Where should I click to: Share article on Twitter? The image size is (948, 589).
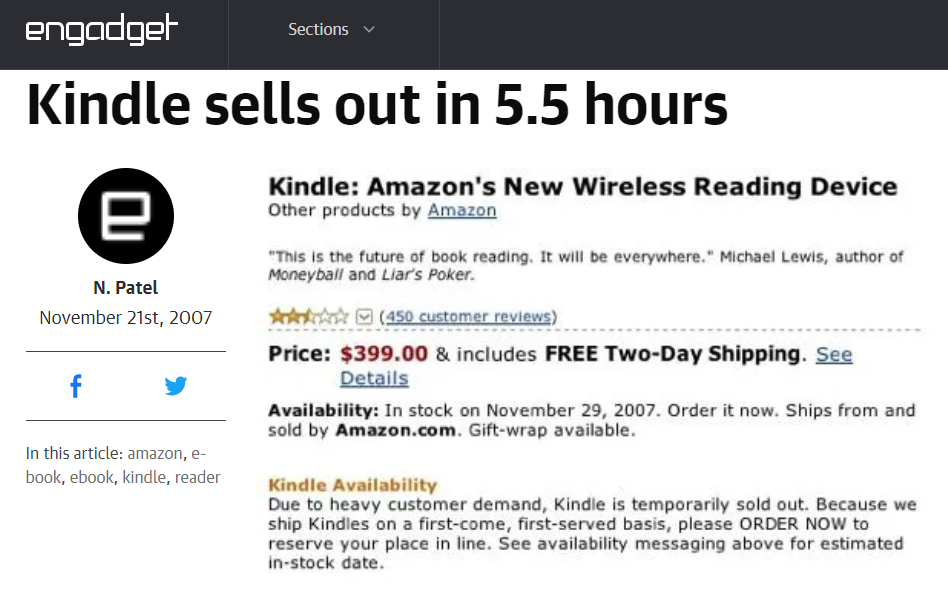point(176,386)
